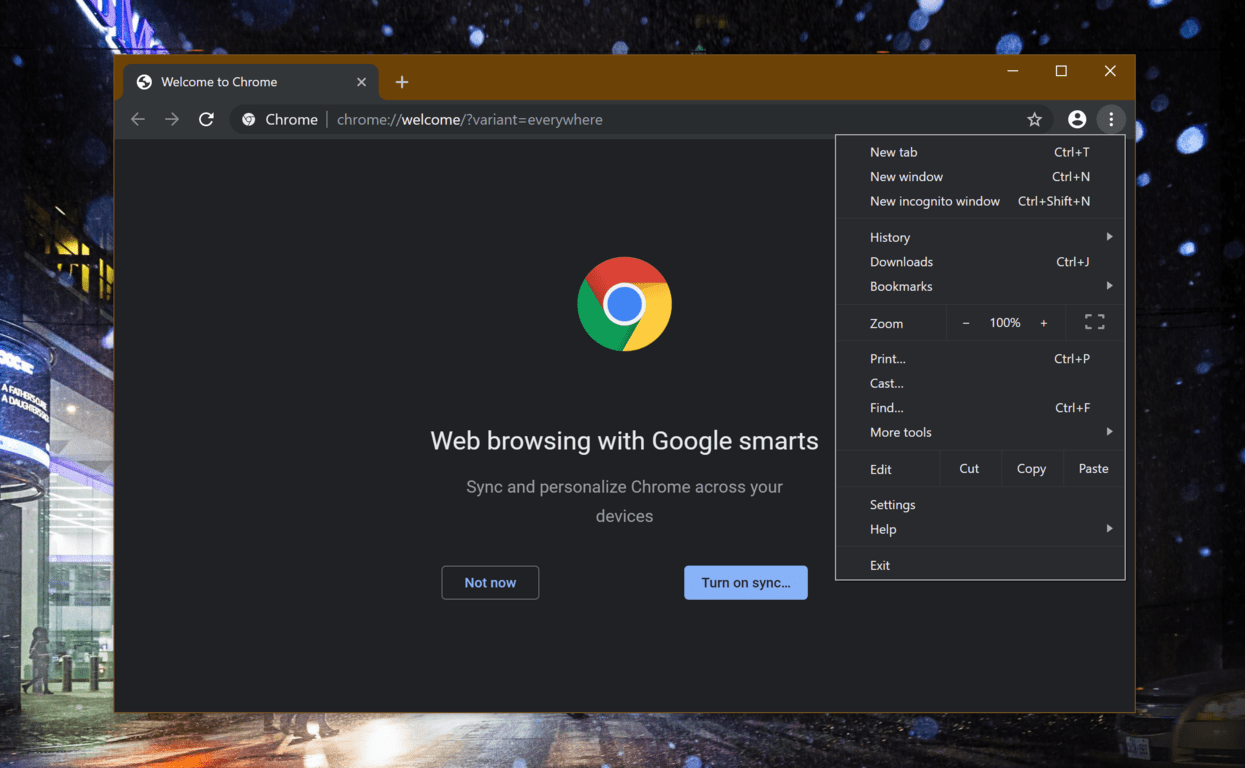Open Settings from the menu
The image size is (1245, 768).
click(892, 505)
